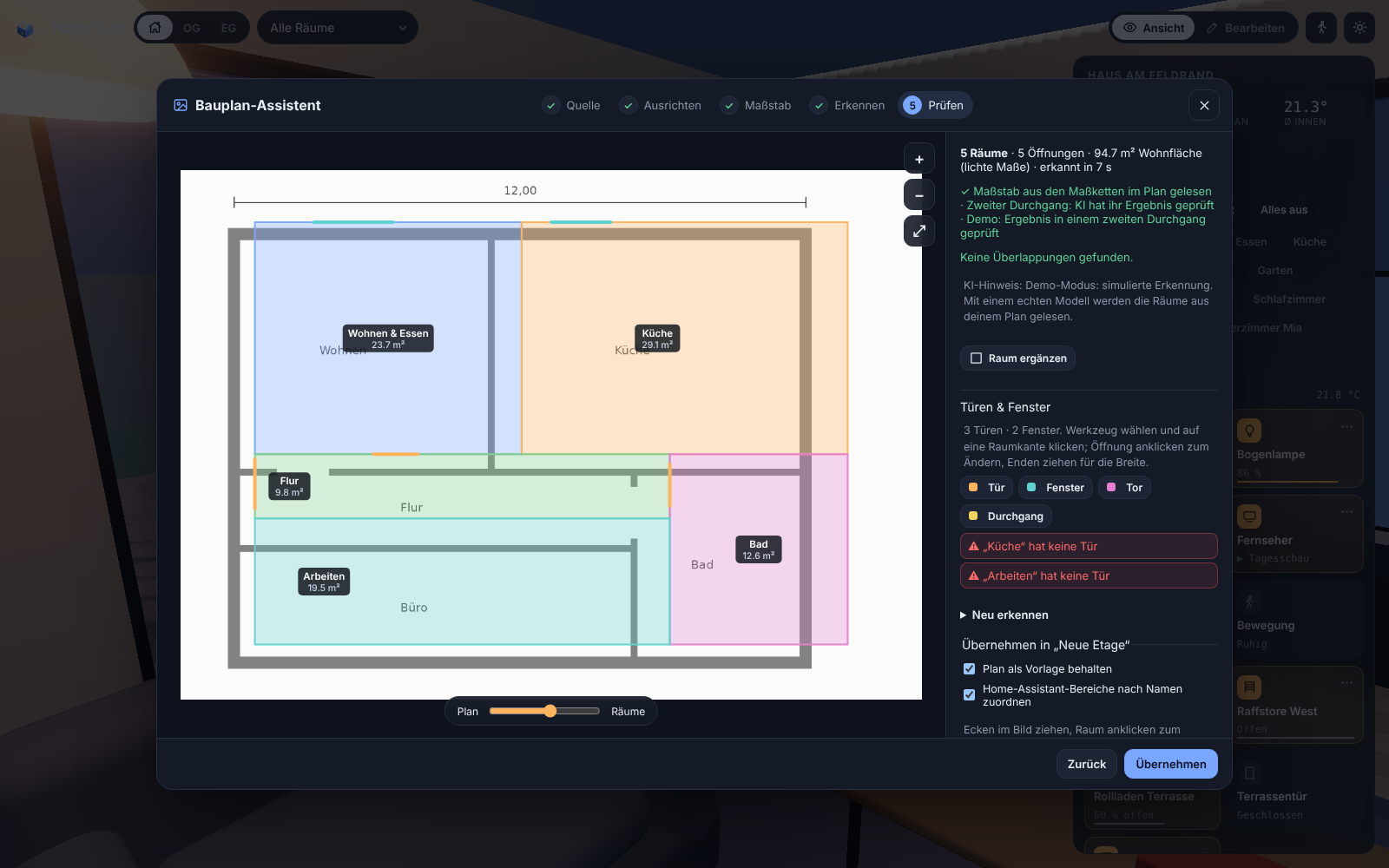Image resolution: width=1389 pixels, height=868 pixels.
Task: Click the Bogenlampe bulb icon
Action: 1249,431
